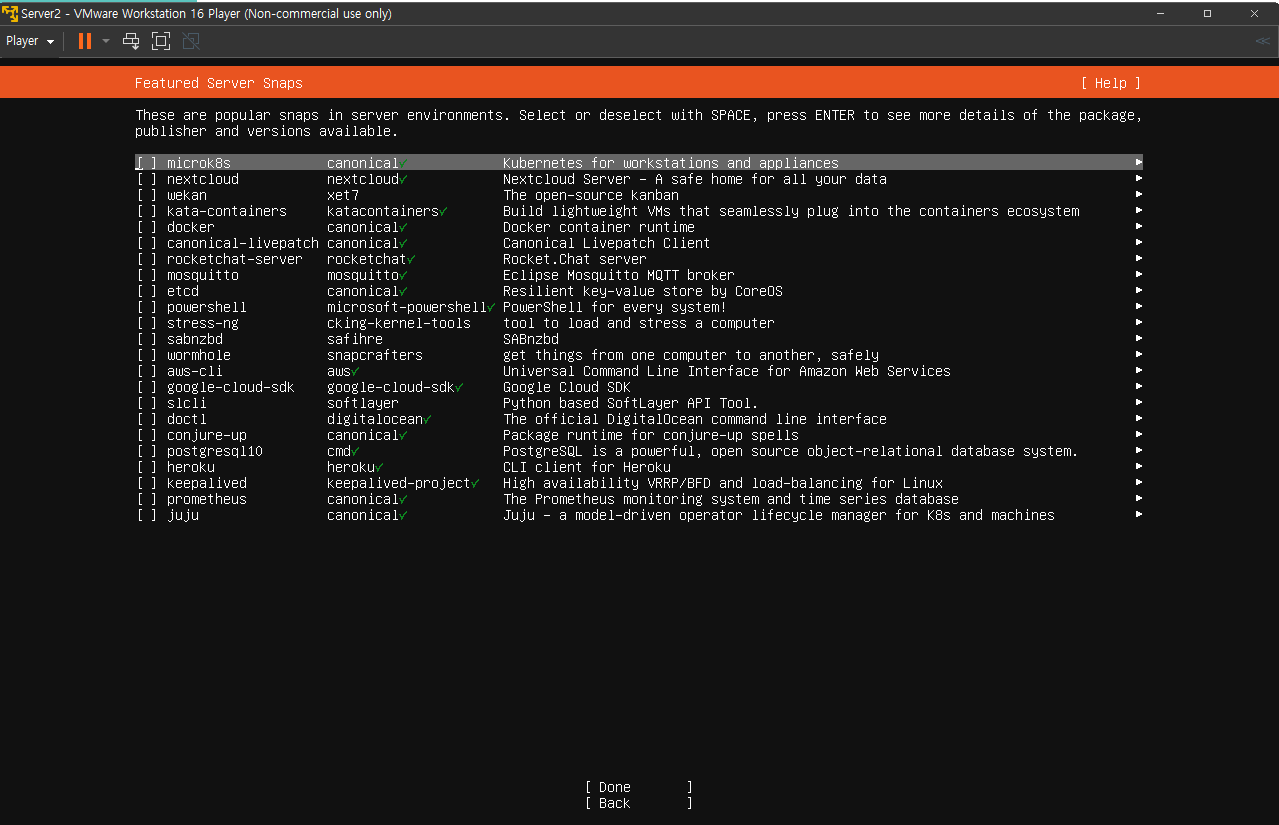Go to the previous screen with Back
The width and height of the screenshot is (1279, 825).
tap(639, 803)
